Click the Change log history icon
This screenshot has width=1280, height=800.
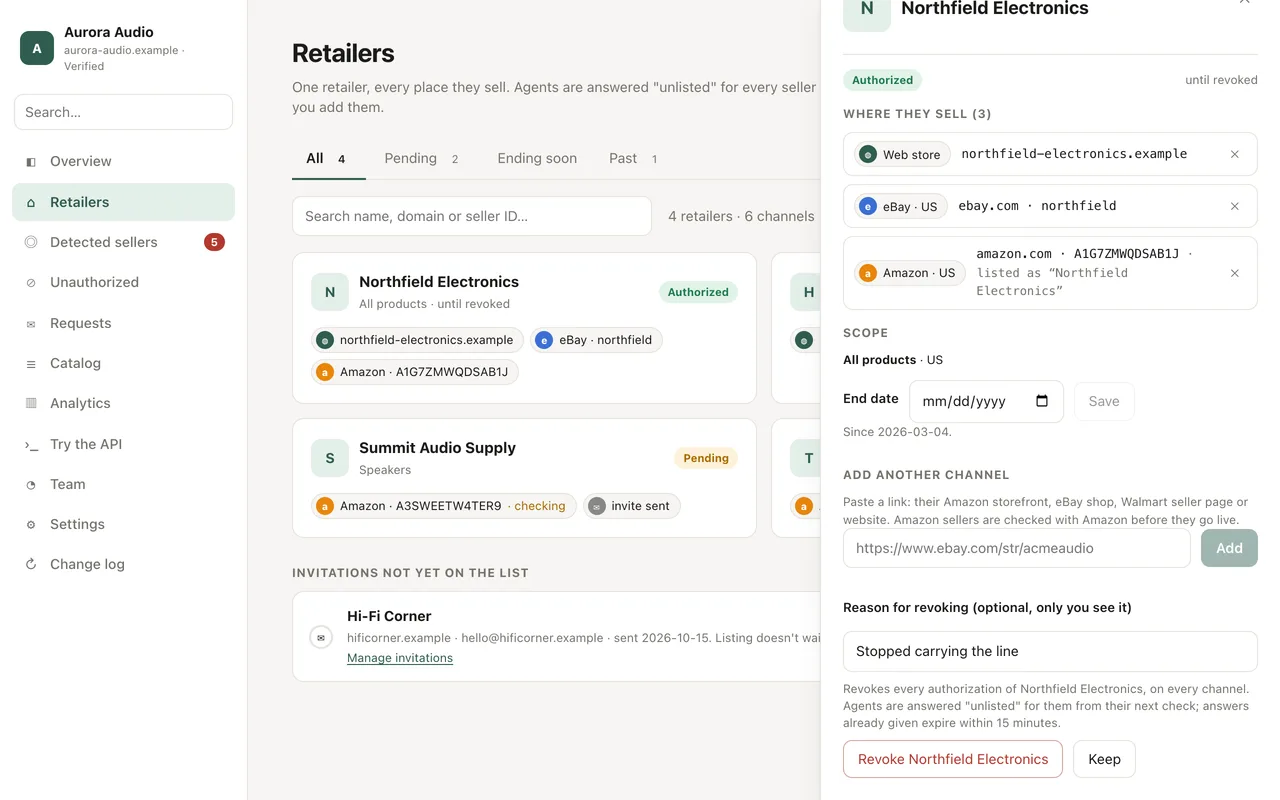pyautogui.click(x=31, y=565)
